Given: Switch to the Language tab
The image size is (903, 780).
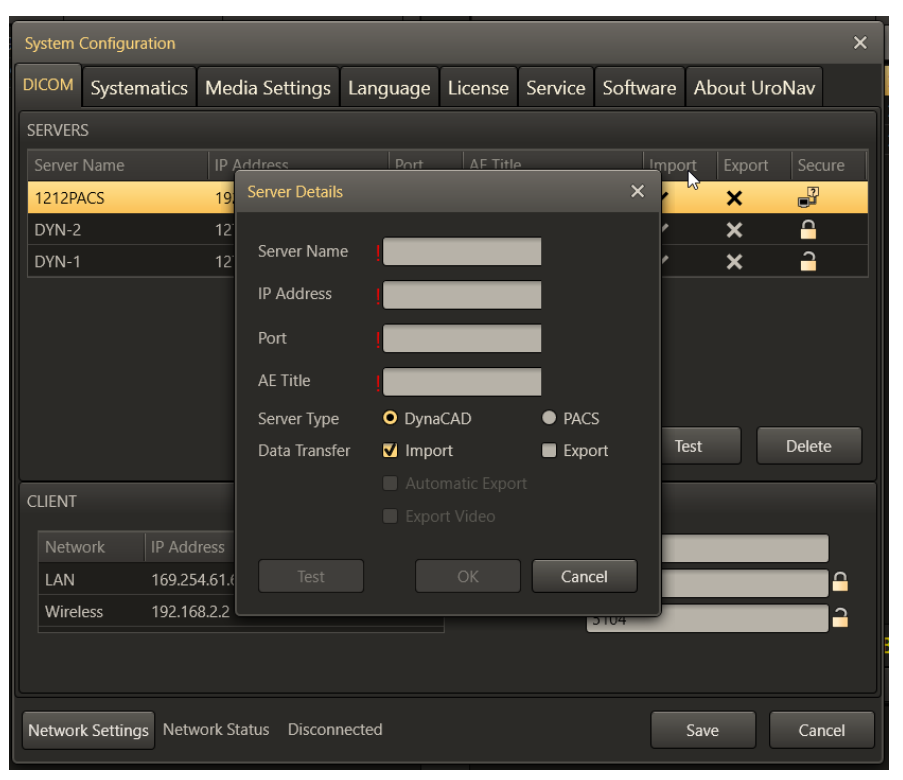Looking at the screenshot, I should point(389,88).
